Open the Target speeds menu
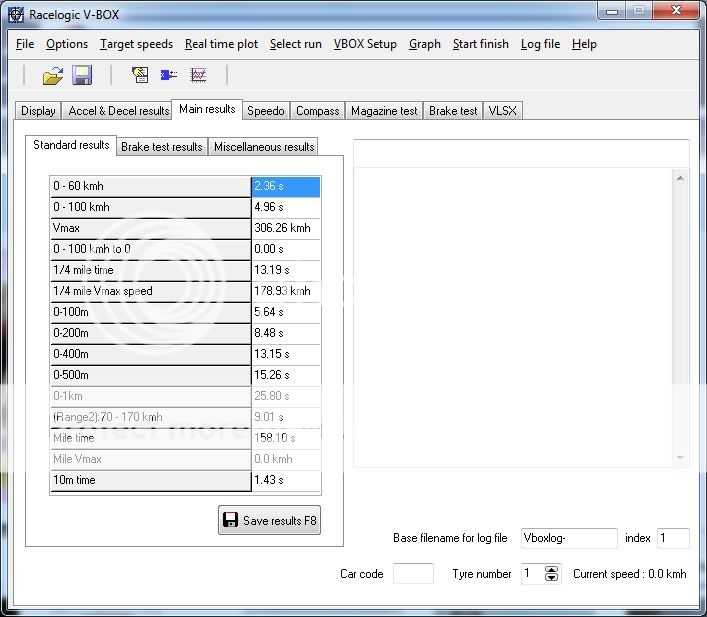The width and height of the screenshot is (707, 617). (x=136, y=44)
